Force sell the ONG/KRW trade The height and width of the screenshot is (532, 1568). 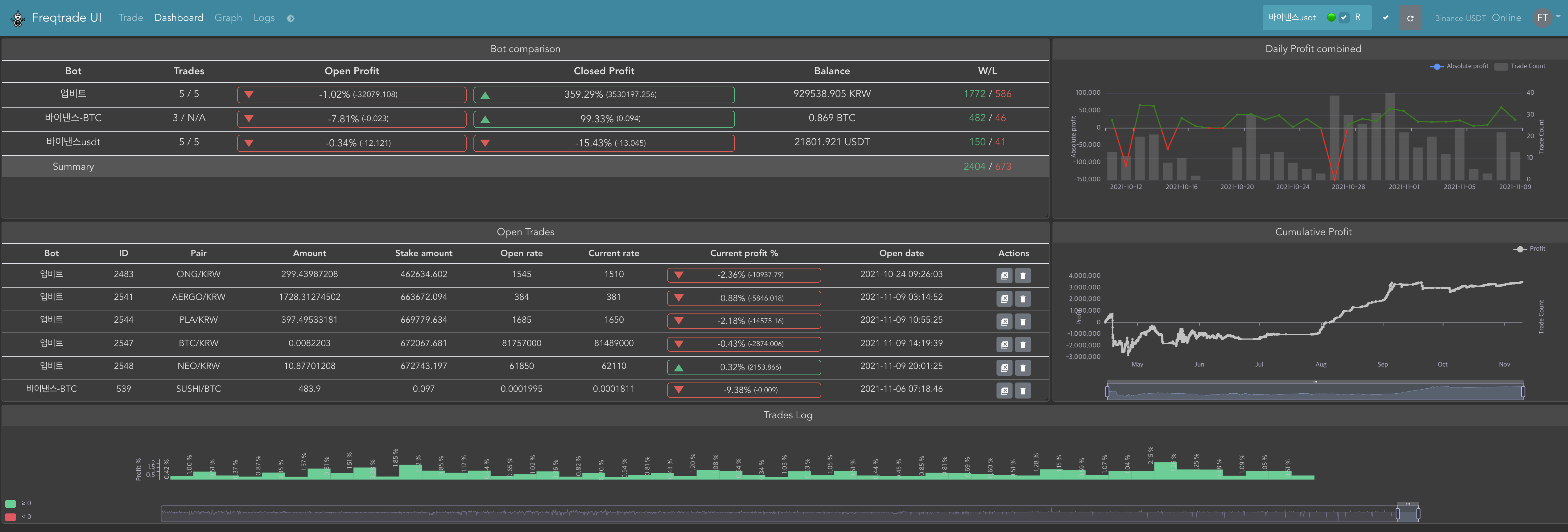1004,276
